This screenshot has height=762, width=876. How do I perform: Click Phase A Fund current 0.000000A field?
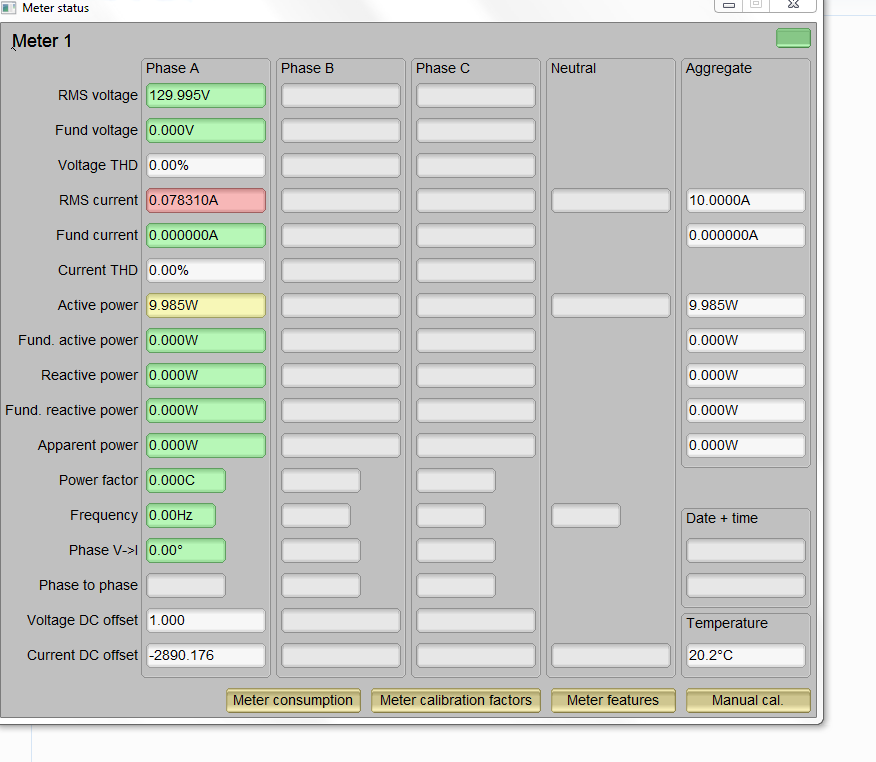tap(206, 235)
